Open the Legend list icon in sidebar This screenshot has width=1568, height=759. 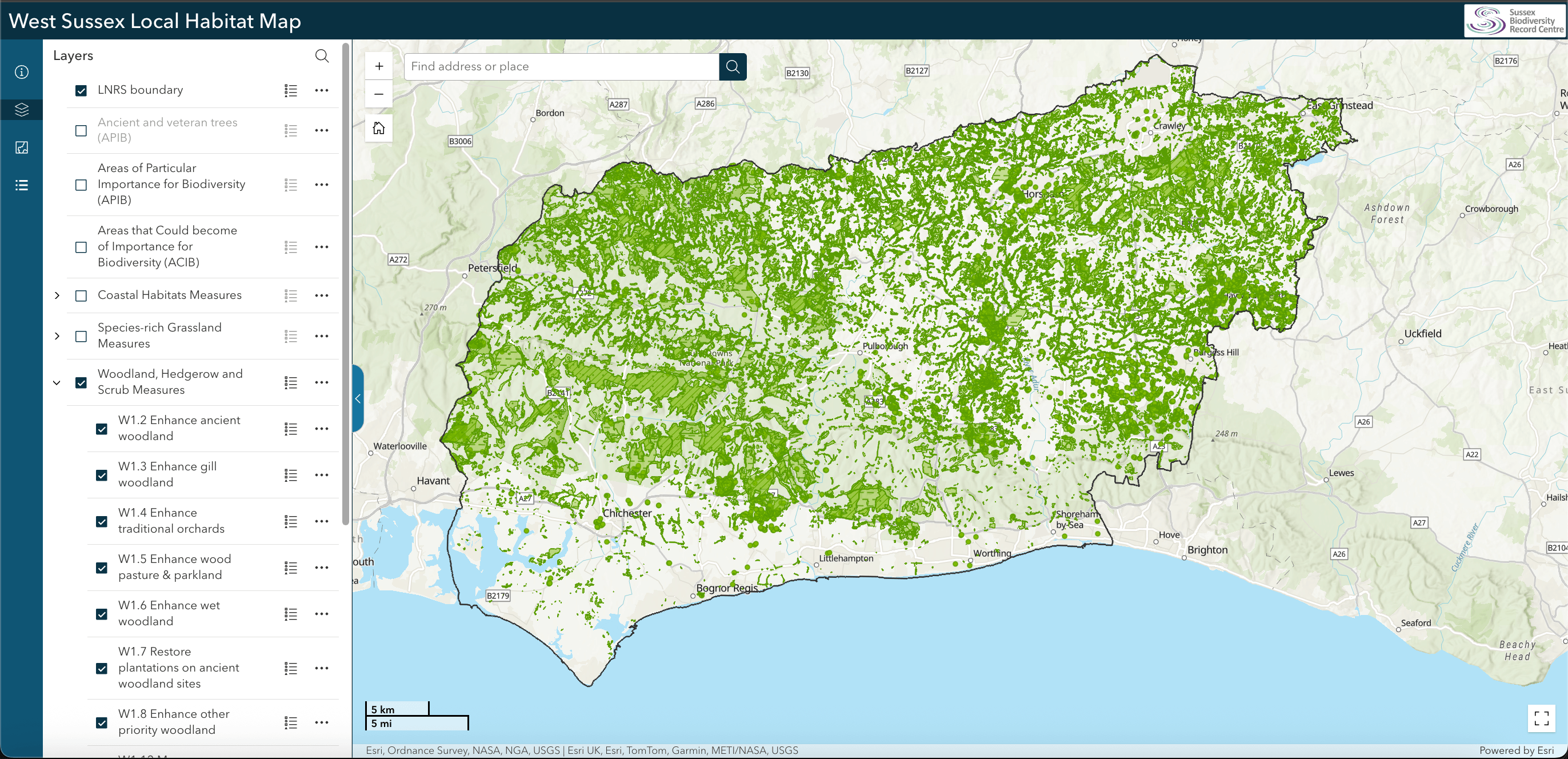21,185
